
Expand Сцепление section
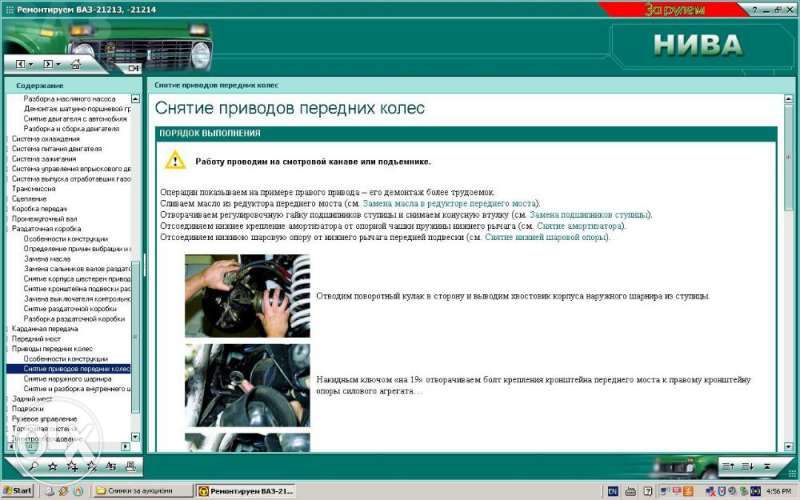pos(29,198)
